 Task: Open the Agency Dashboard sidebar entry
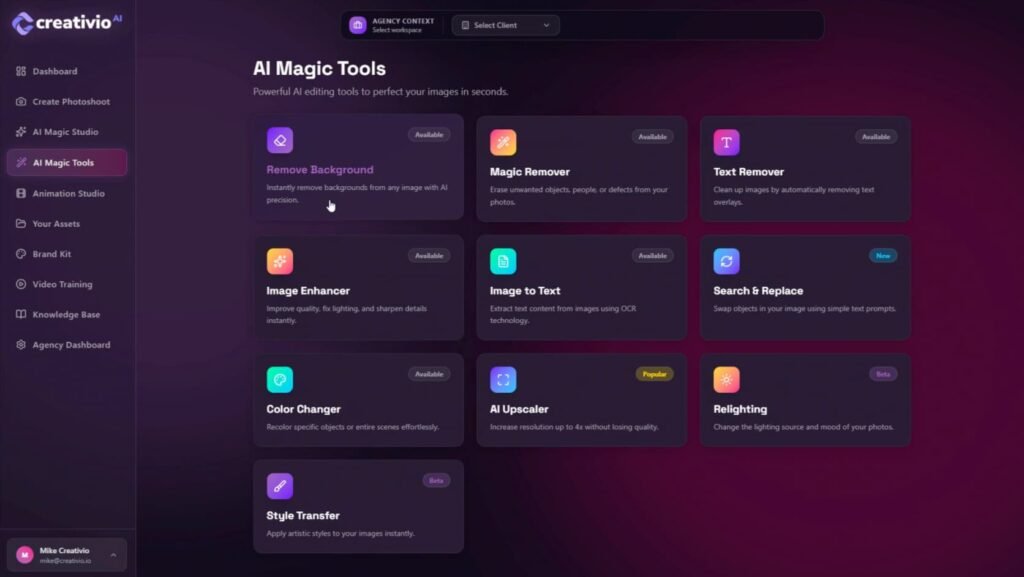click(70, 344)
